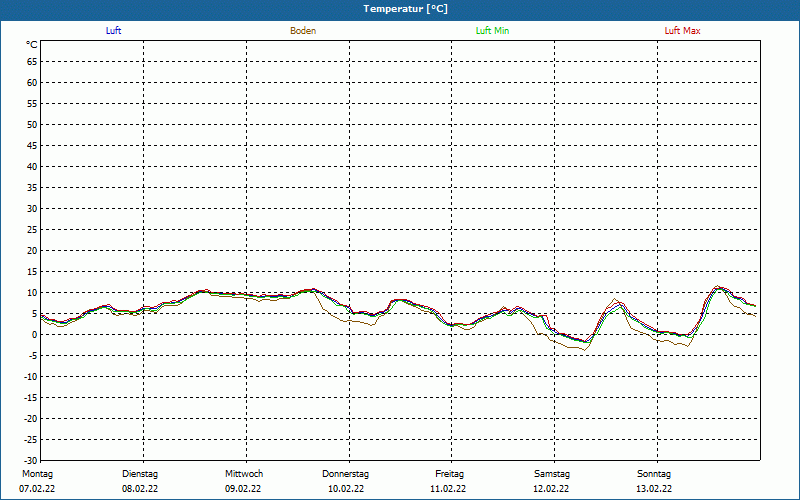Click the 'Boden' legend label
Image resolution: width=800 pixels, height=500 pixels.
[303, 31]
